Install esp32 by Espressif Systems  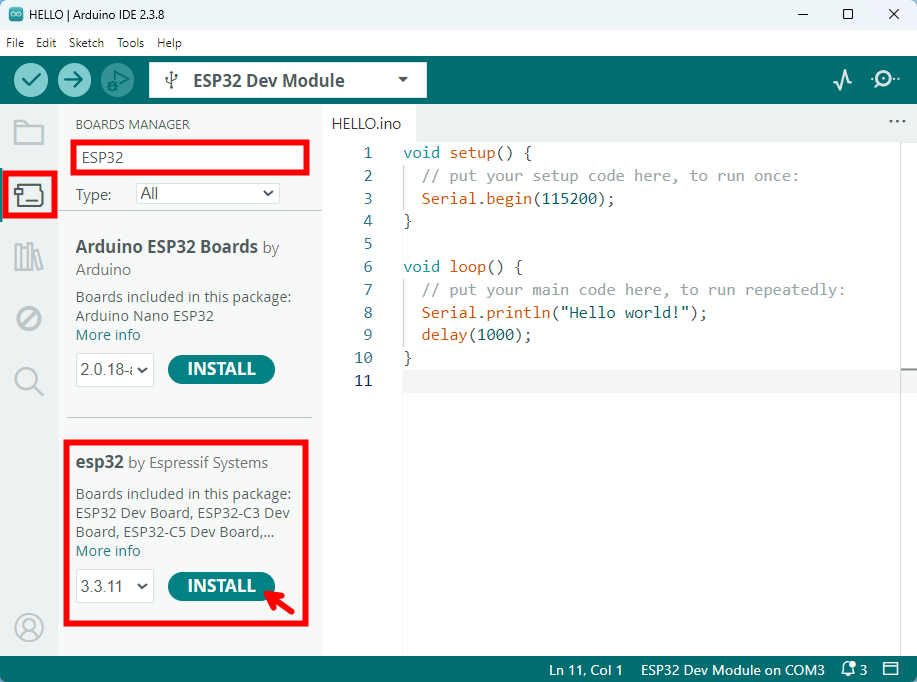click(x=221, y=586)
